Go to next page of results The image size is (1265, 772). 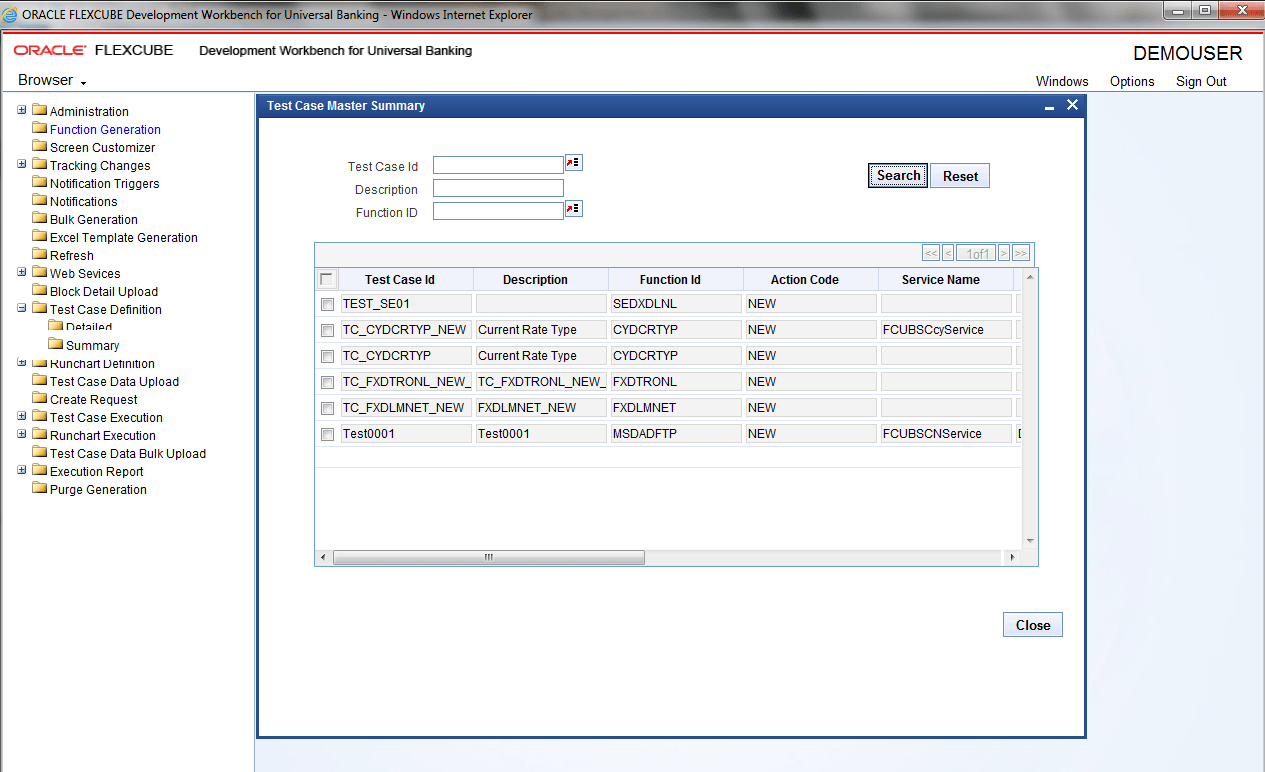tap(1004, 254)
